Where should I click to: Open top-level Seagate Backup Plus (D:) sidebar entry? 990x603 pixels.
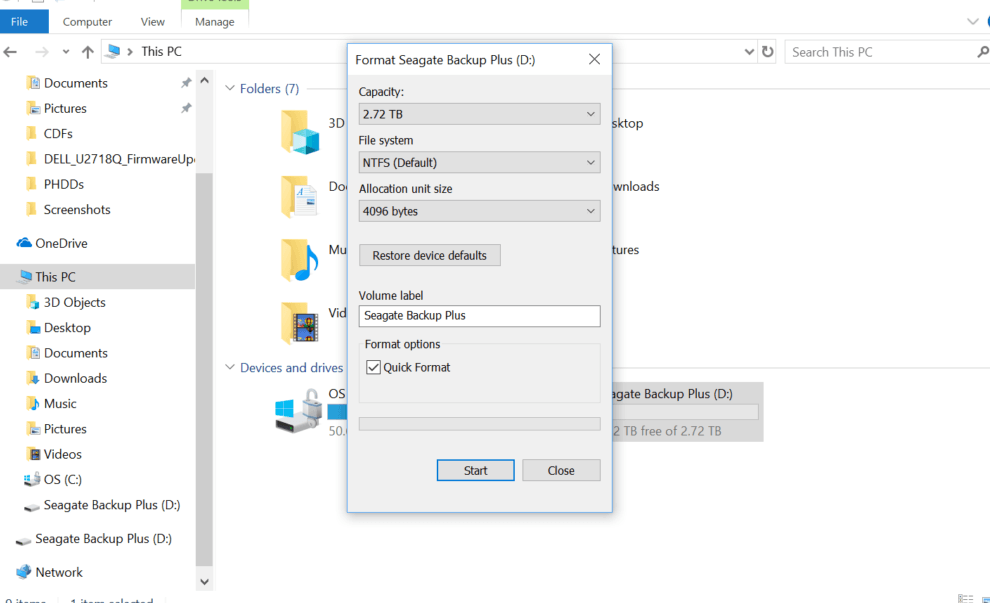pyautogui.click(x=104, y=539)
